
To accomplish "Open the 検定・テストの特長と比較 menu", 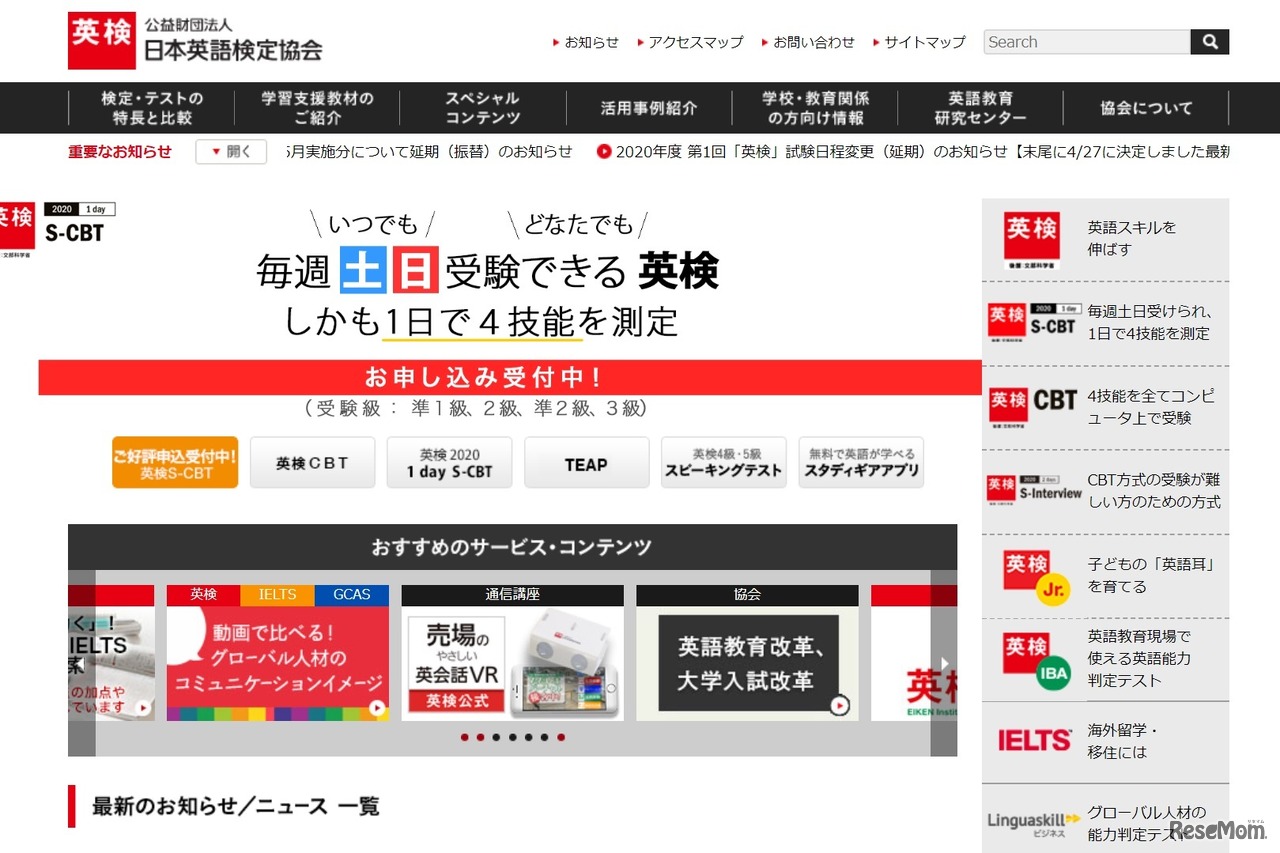I will click(x=152, y=108).
